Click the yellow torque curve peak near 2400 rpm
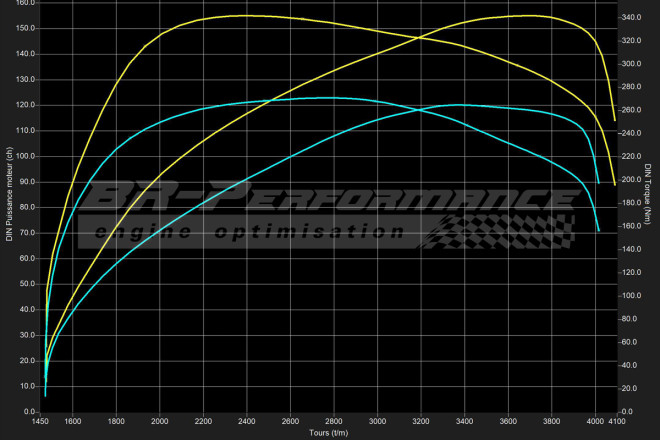The height and width of the screenshot is (440, 660). pyautogui.click(x=247, y=15)
